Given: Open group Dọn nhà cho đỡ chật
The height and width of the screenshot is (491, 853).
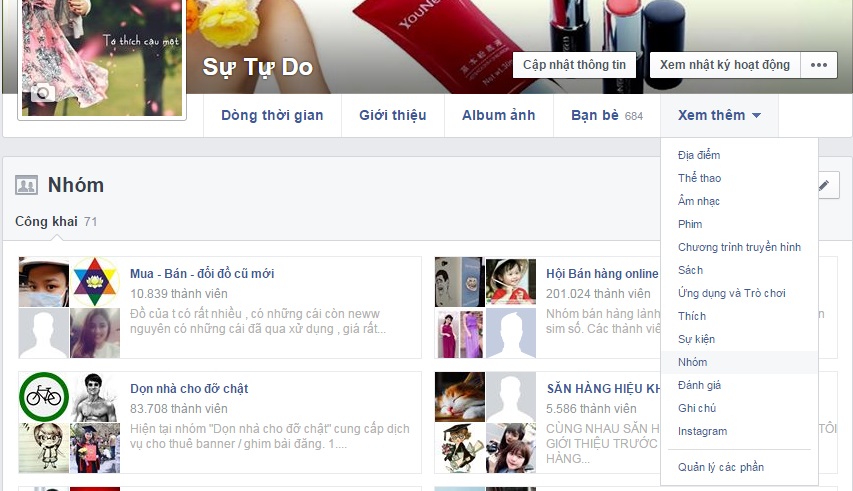Looking at the screenshot, I should (x=189, y=389).
